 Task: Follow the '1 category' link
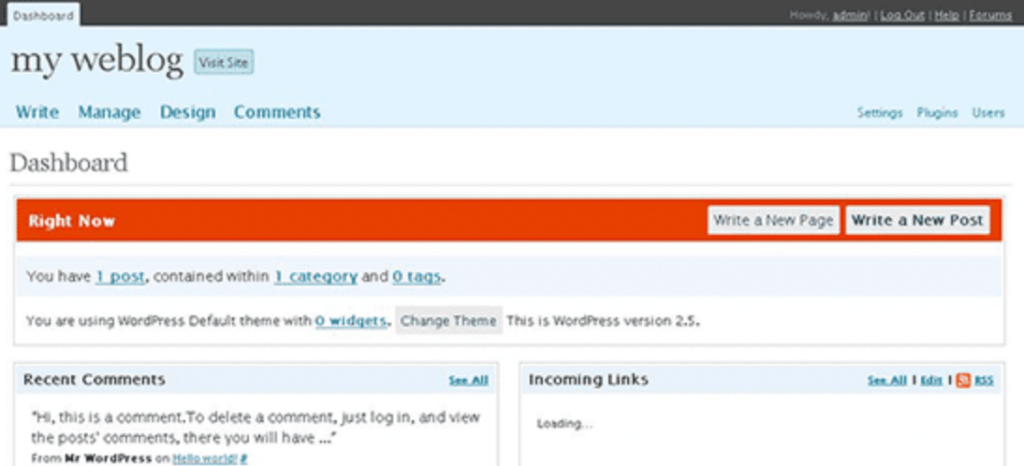pos(315,277)
